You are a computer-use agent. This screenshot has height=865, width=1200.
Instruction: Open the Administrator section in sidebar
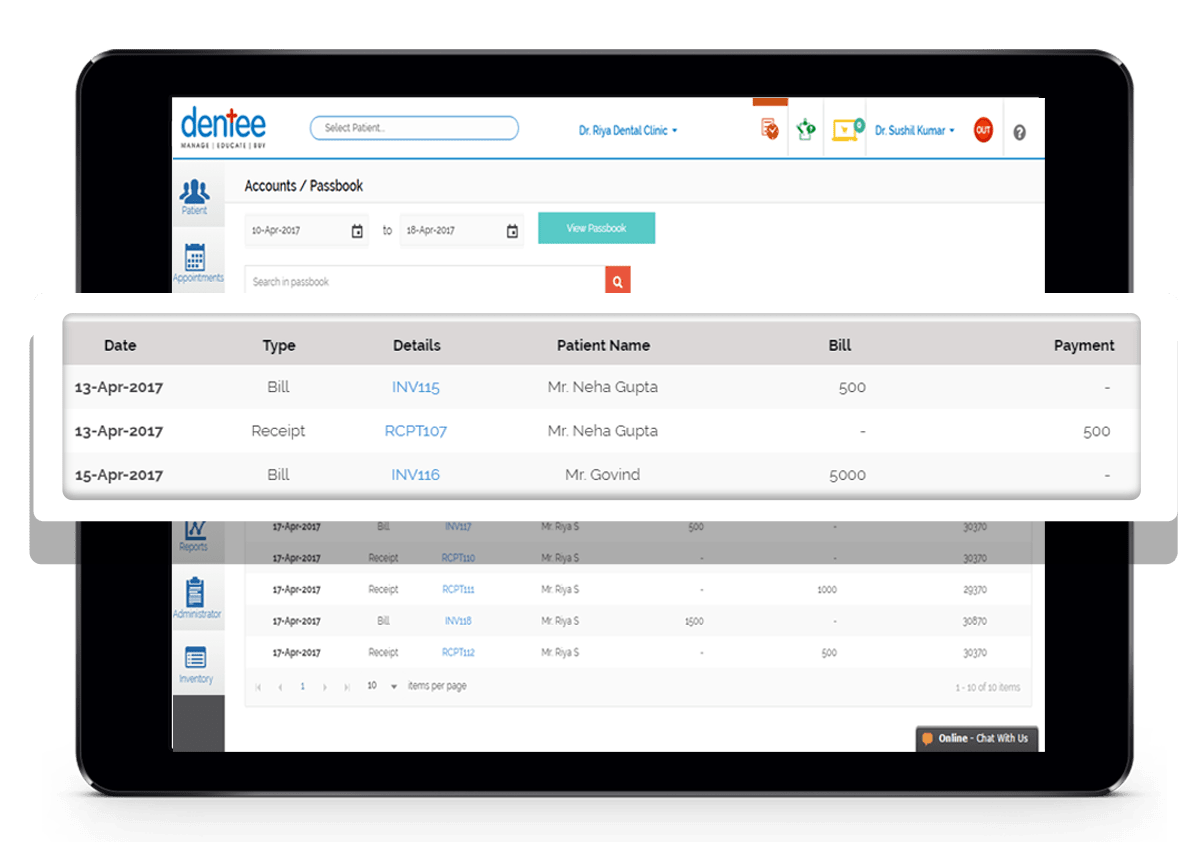pos(196,598)
